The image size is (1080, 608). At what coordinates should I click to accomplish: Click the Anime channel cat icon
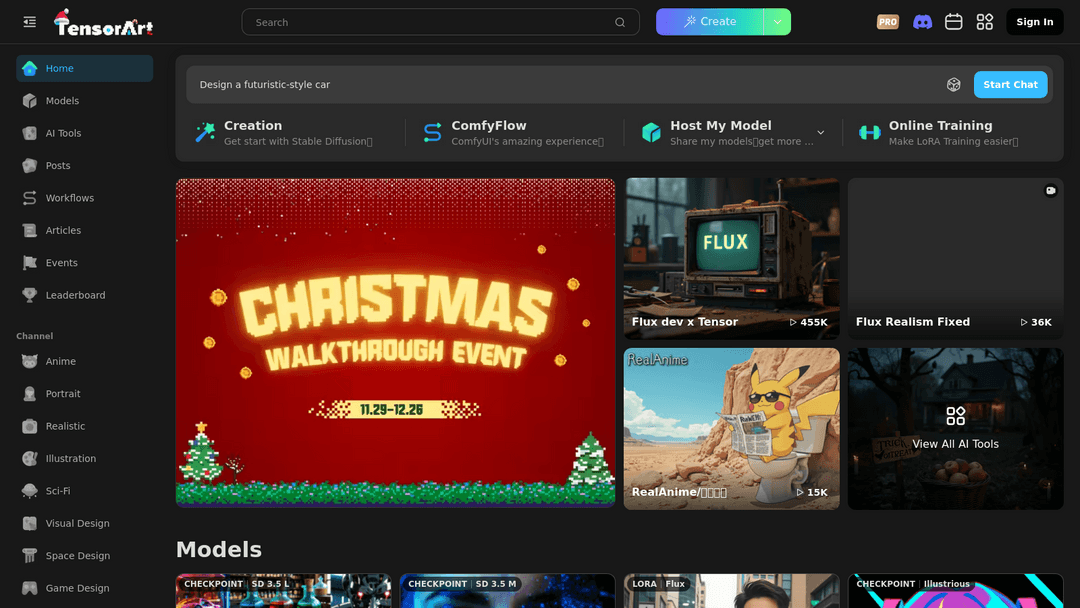pyautogui.click(x=30, y=361)
